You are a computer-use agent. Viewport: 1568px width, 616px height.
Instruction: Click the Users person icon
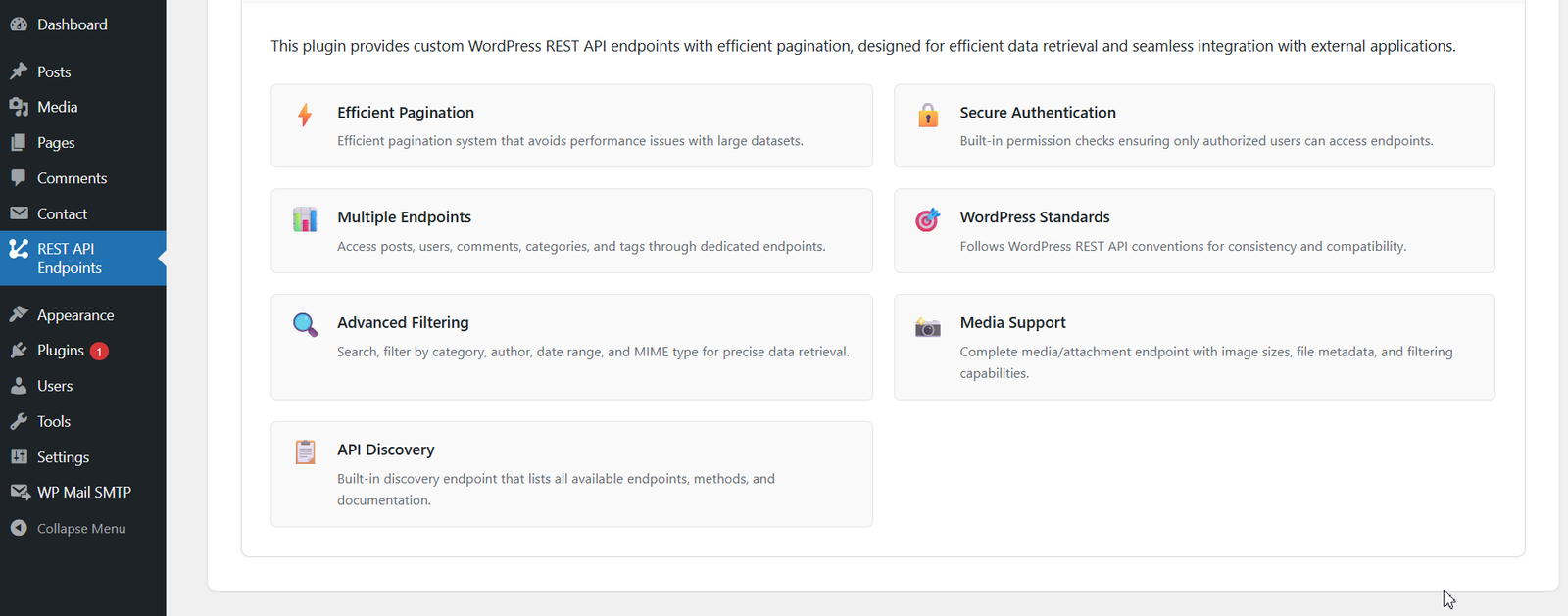19,386
